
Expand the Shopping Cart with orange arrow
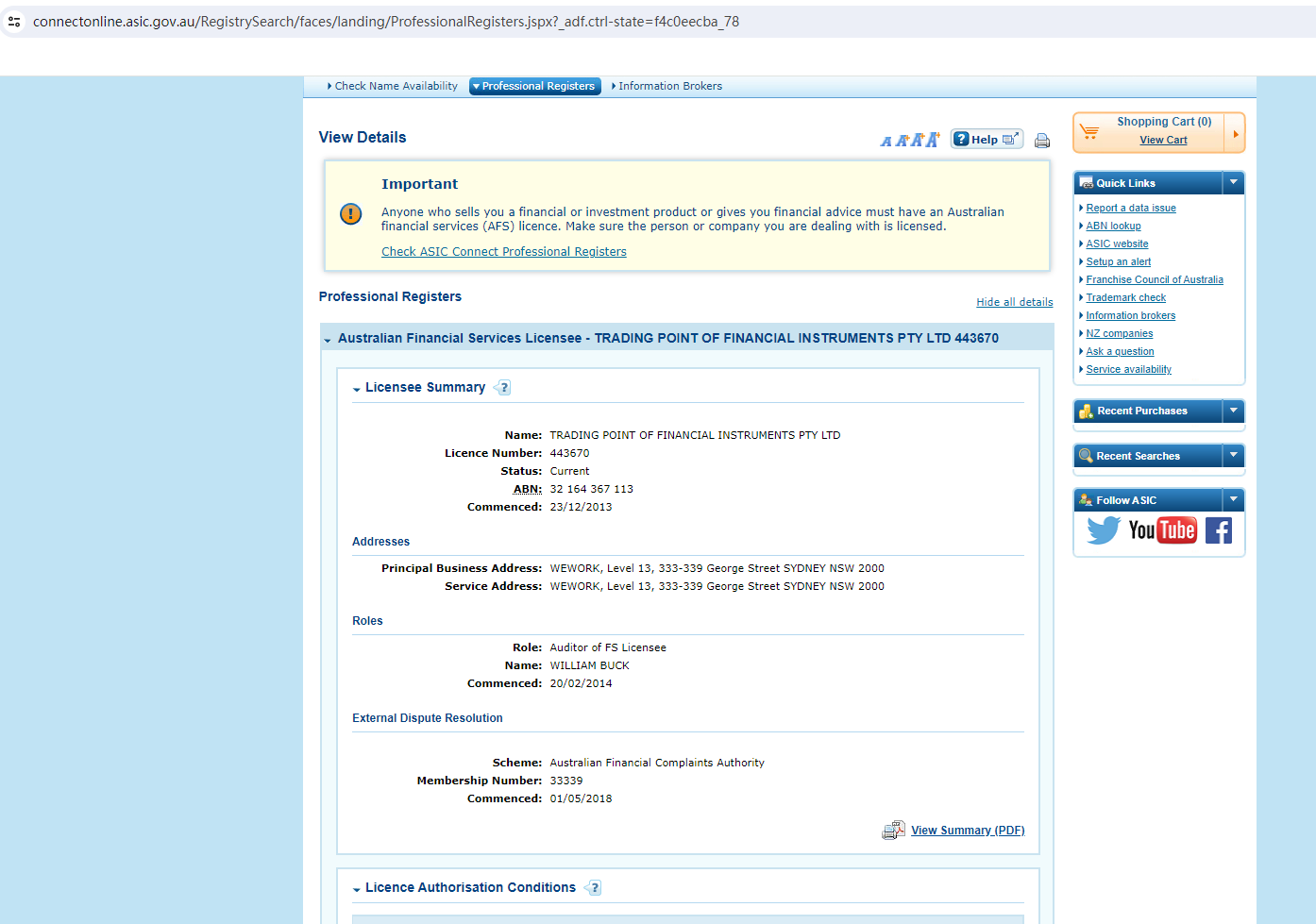coord(1235,133)
